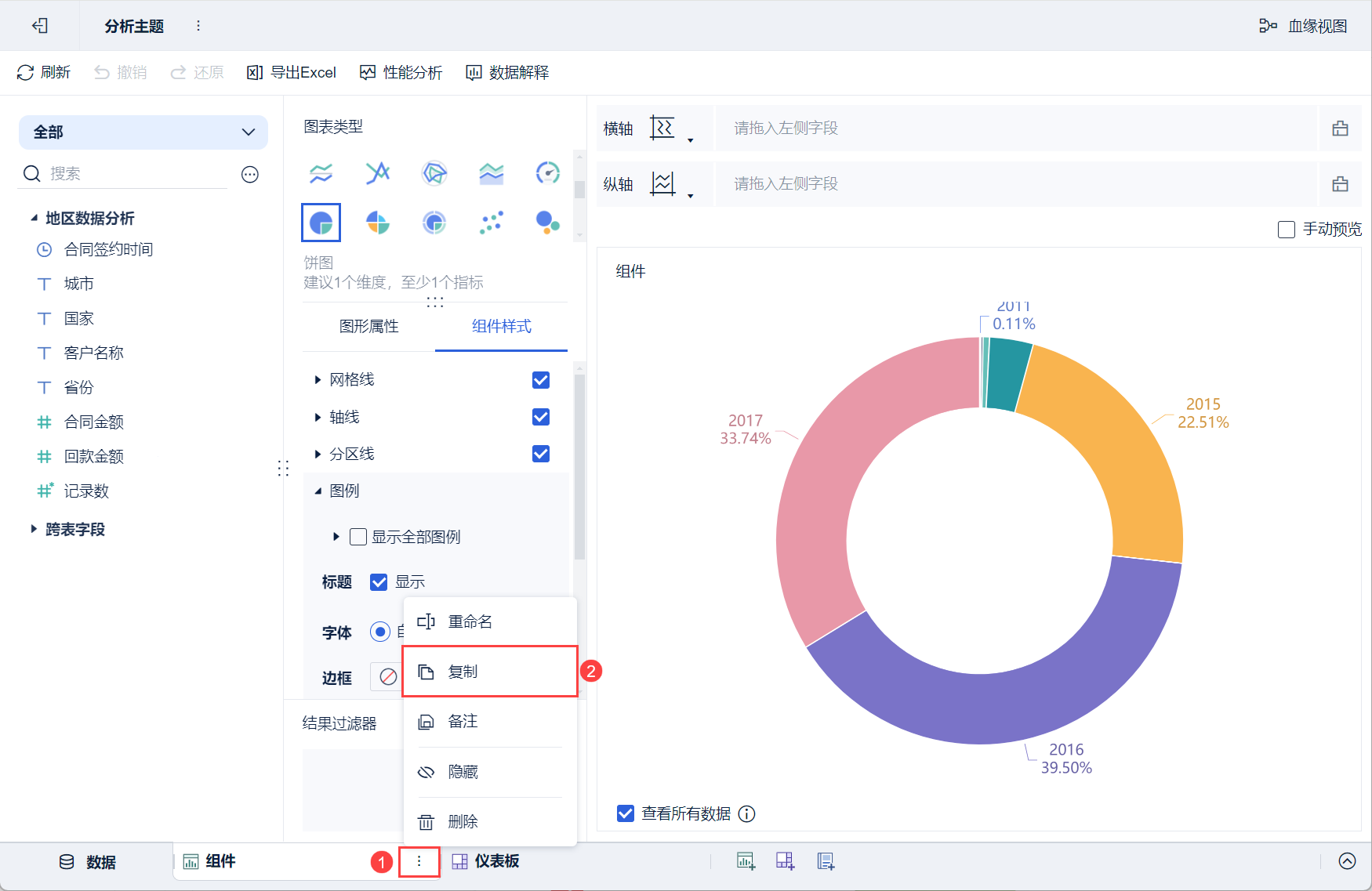Expand the 跨表字段 tree node
Image resolution: width=1372 pixels, height=891 pixels.
(x=34, y=529)
